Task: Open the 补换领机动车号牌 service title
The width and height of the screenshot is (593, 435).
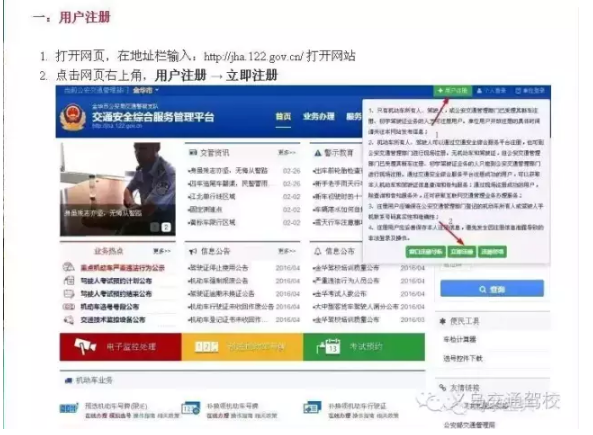Action: pyautogui.click(x=232, y=406)
